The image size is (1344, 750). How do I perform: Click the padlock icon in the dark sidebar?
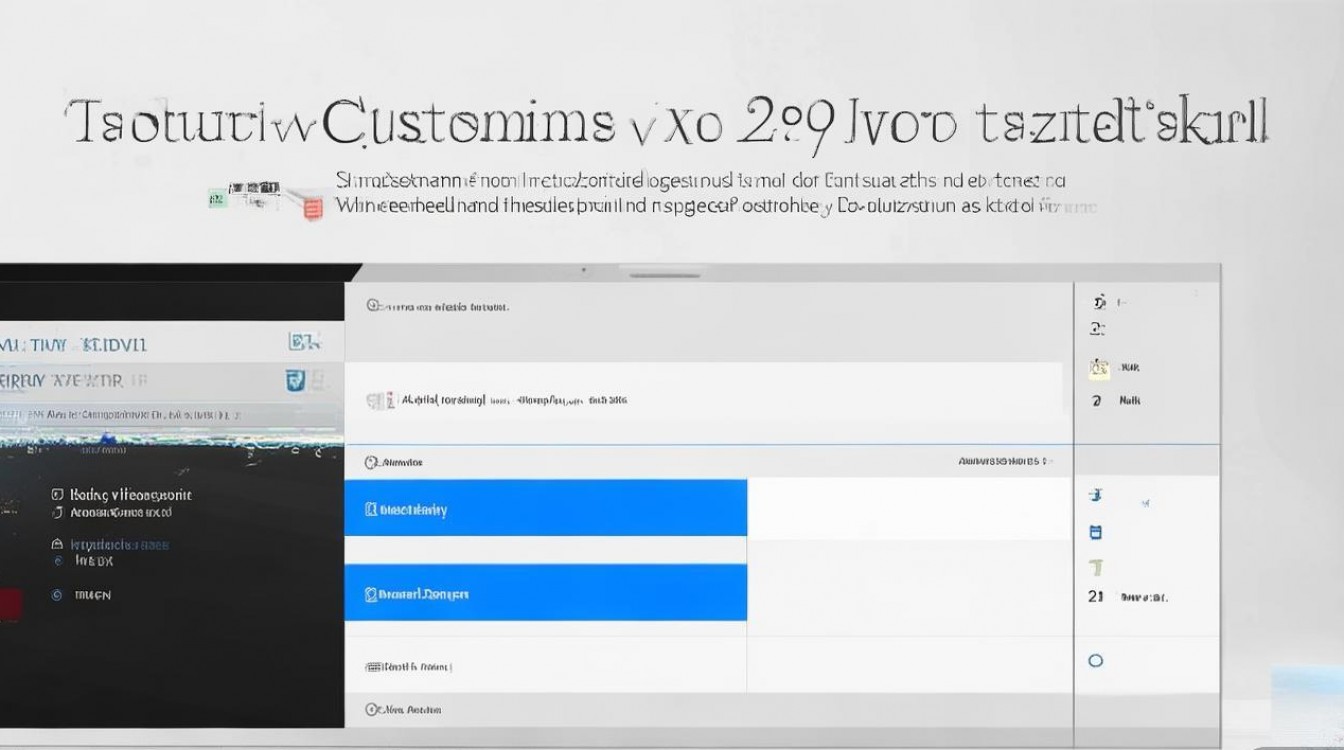click(57, 545)
